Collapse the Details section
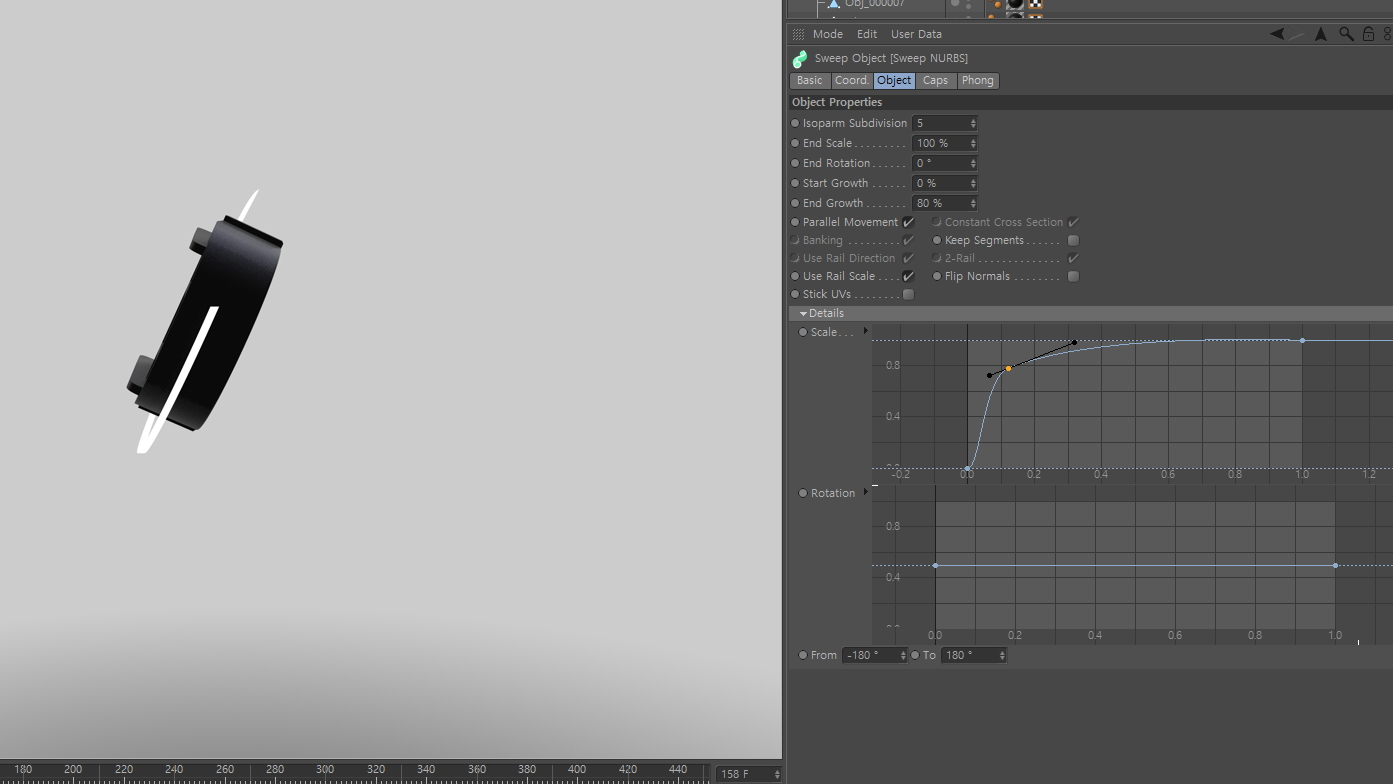The height and width of the screenshot is (784, 1393). point(803,314)
